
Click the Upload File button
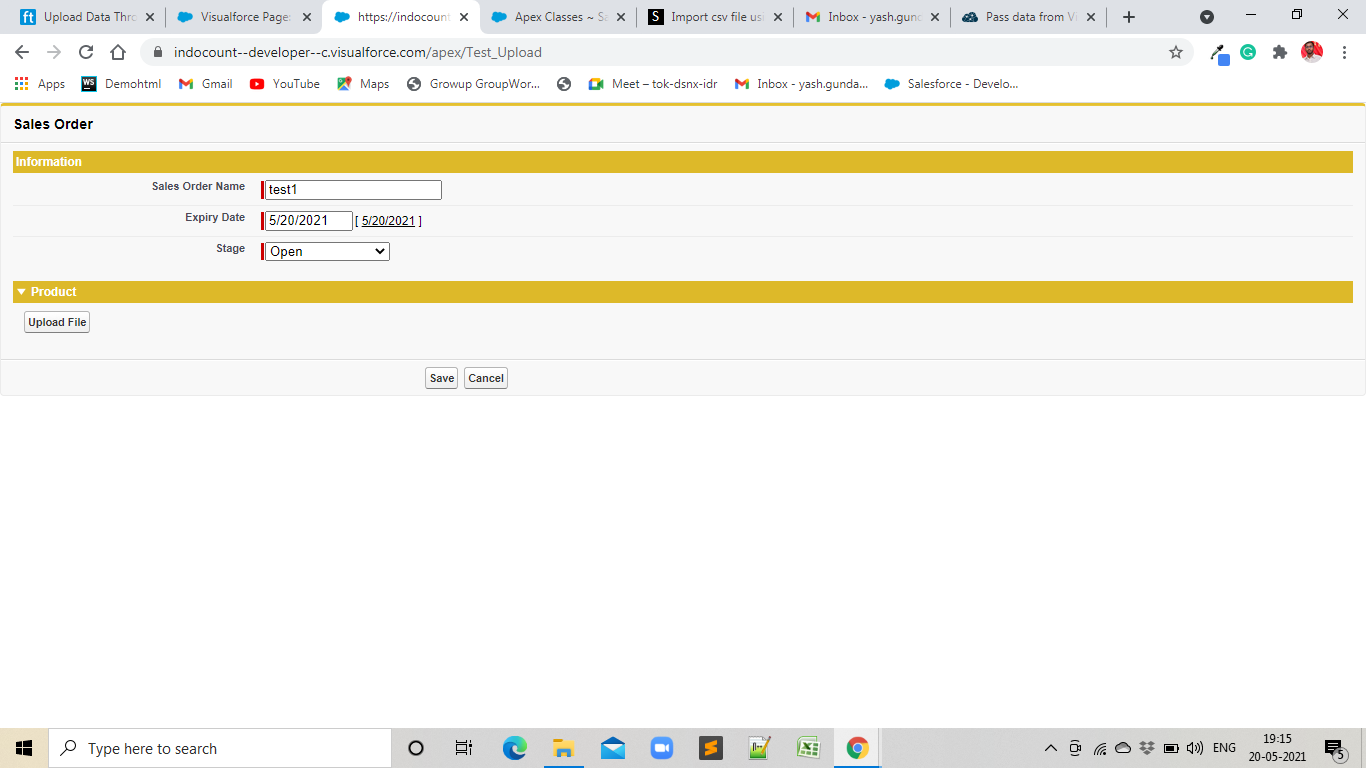(x=57, y=322)
